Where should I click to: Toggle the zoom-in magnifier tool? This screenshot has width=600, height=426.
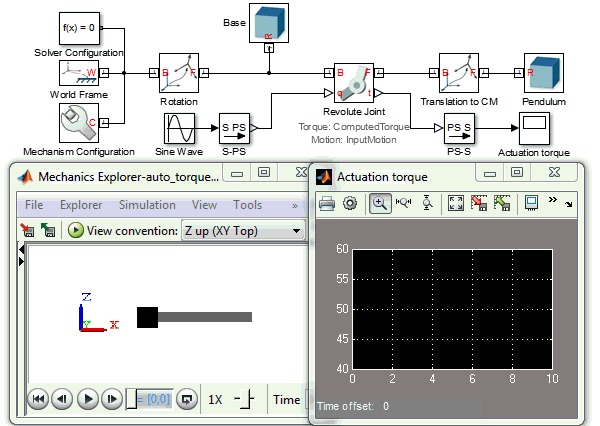tap(380, 203)
